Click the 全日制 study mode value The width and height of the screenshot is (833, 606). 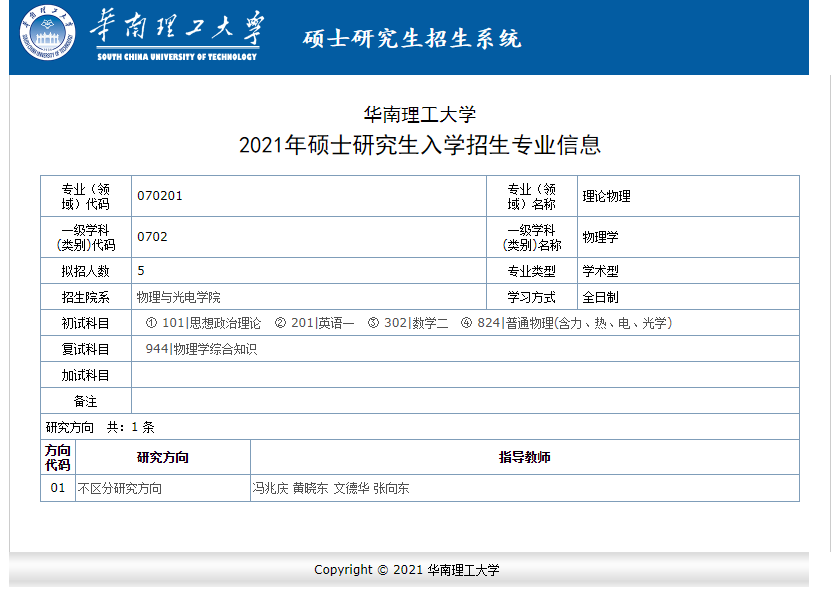(600, 297)
